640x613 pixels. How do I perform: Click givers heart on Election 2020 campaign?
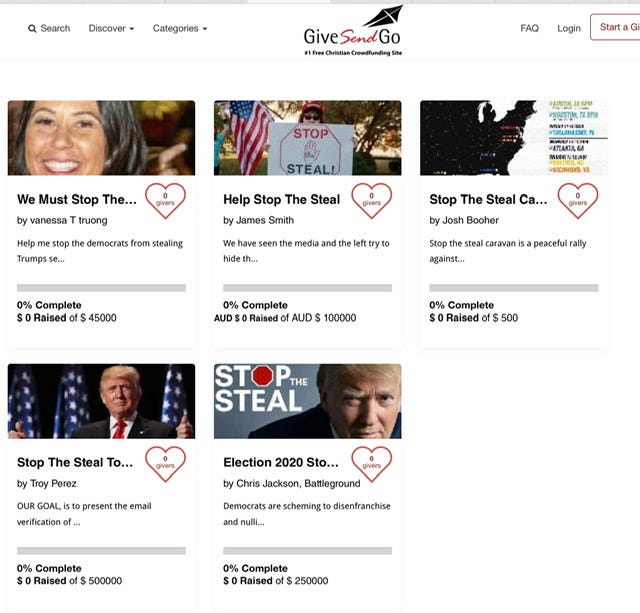point(371,464)
